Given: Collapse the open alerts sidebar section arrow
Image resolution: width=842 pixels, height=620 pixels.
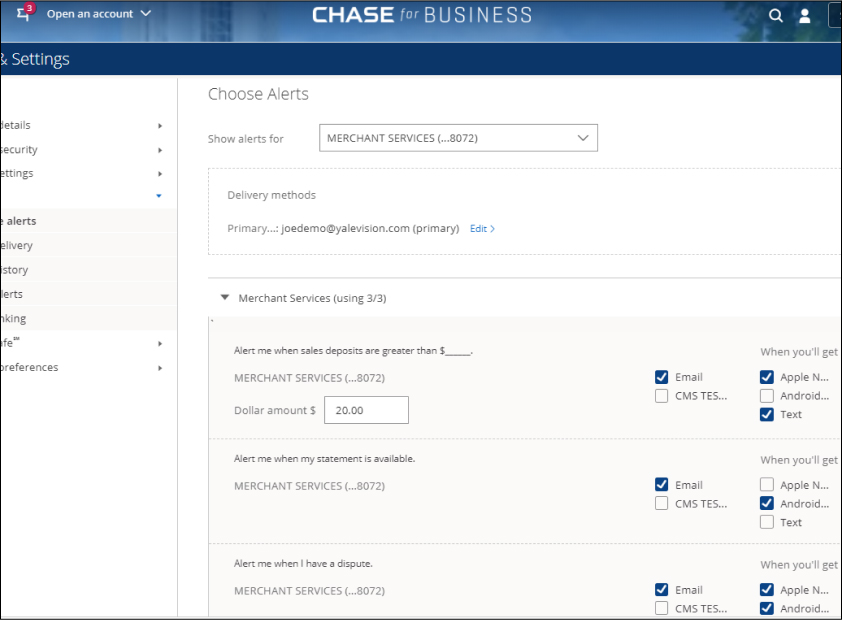Looking at the screenshot, I should click(x=159, y=196).
